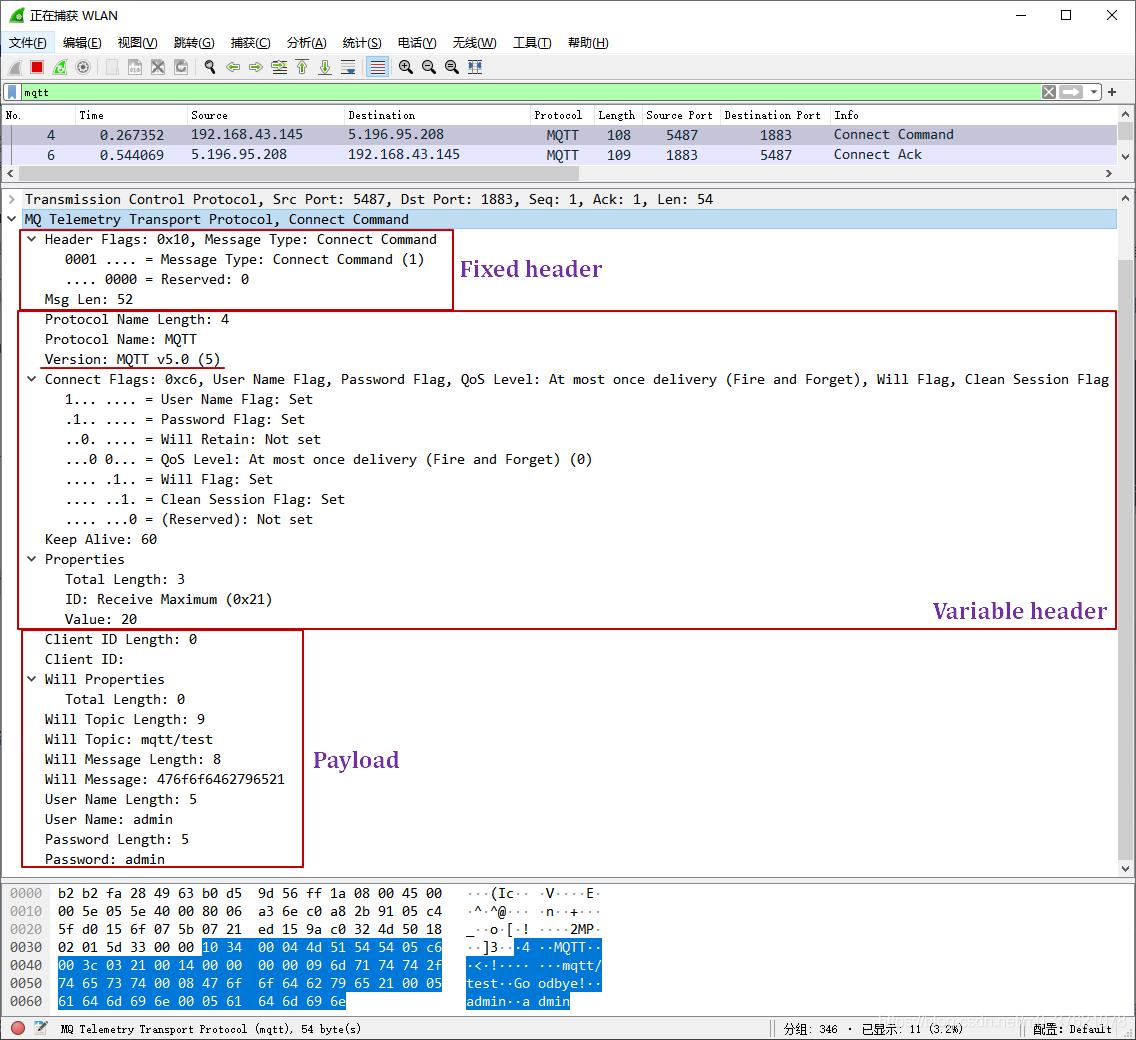This screenshot has width=1136, height=1040.
Task: Find a packet using the magnifier icon
Action: [x=210, y=67]
